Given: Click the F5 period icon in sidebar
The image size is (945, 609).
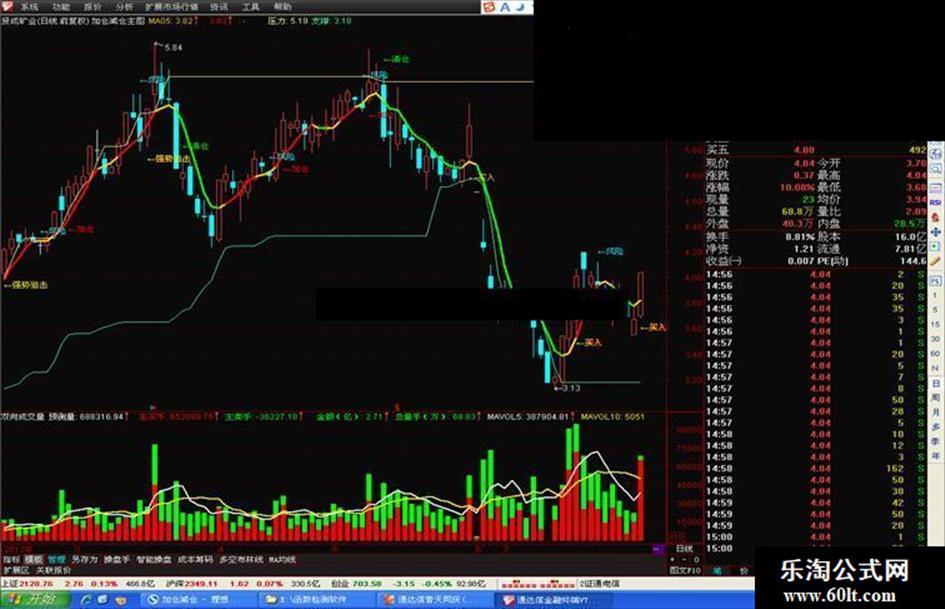Looking at the screenshot, I should click(x=936, y=280).
